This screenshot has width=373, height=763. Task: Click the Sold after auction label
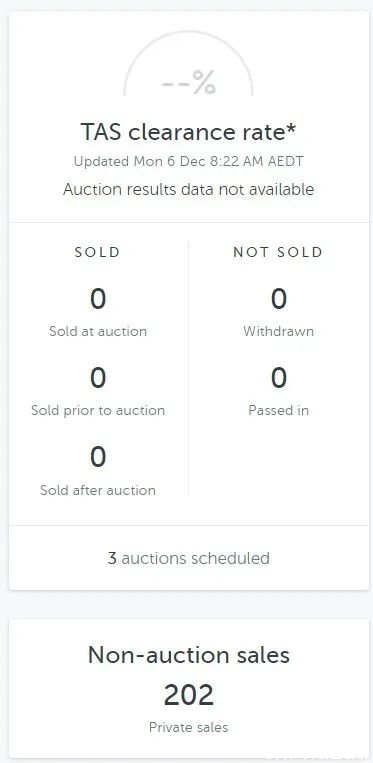[x=98, y=490]
